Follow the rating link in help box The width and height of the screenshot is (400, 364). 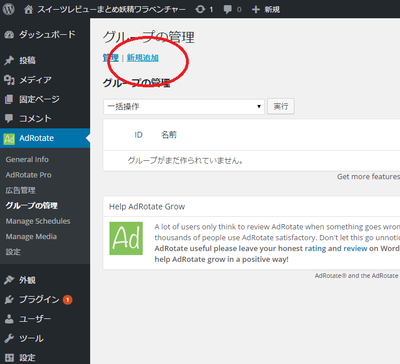coord(315,249)
